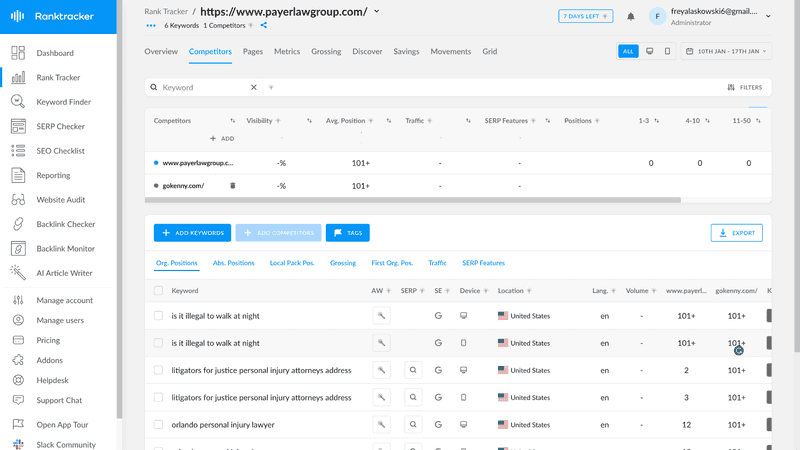Open the date range 10th Jan - 17th Jan dropdown
Viewport: 800px width, 450px height.
coord(726,52)
